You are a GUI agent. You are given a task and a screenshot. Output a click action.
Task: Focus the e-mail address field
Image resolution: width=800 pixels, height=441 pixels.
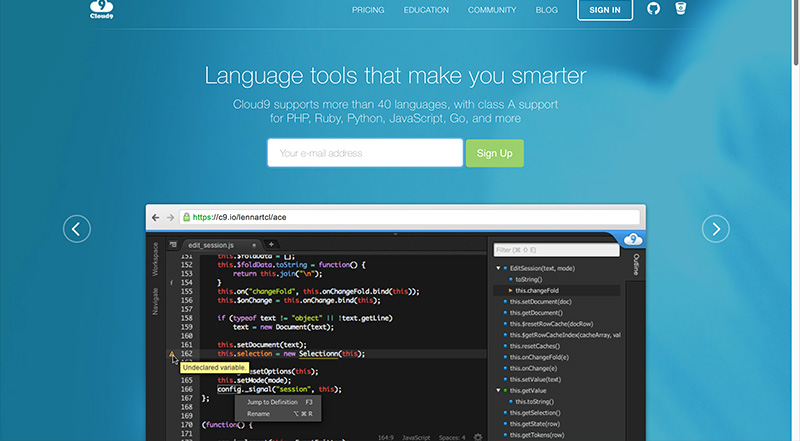click(365, 153)
